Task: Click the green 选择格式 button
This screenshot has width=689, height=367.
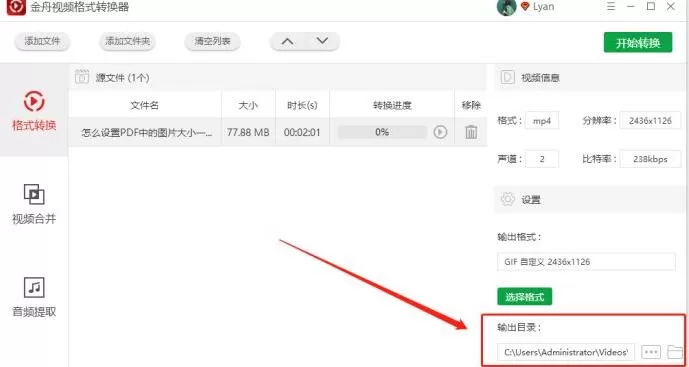Action: (x=525, y=297)
